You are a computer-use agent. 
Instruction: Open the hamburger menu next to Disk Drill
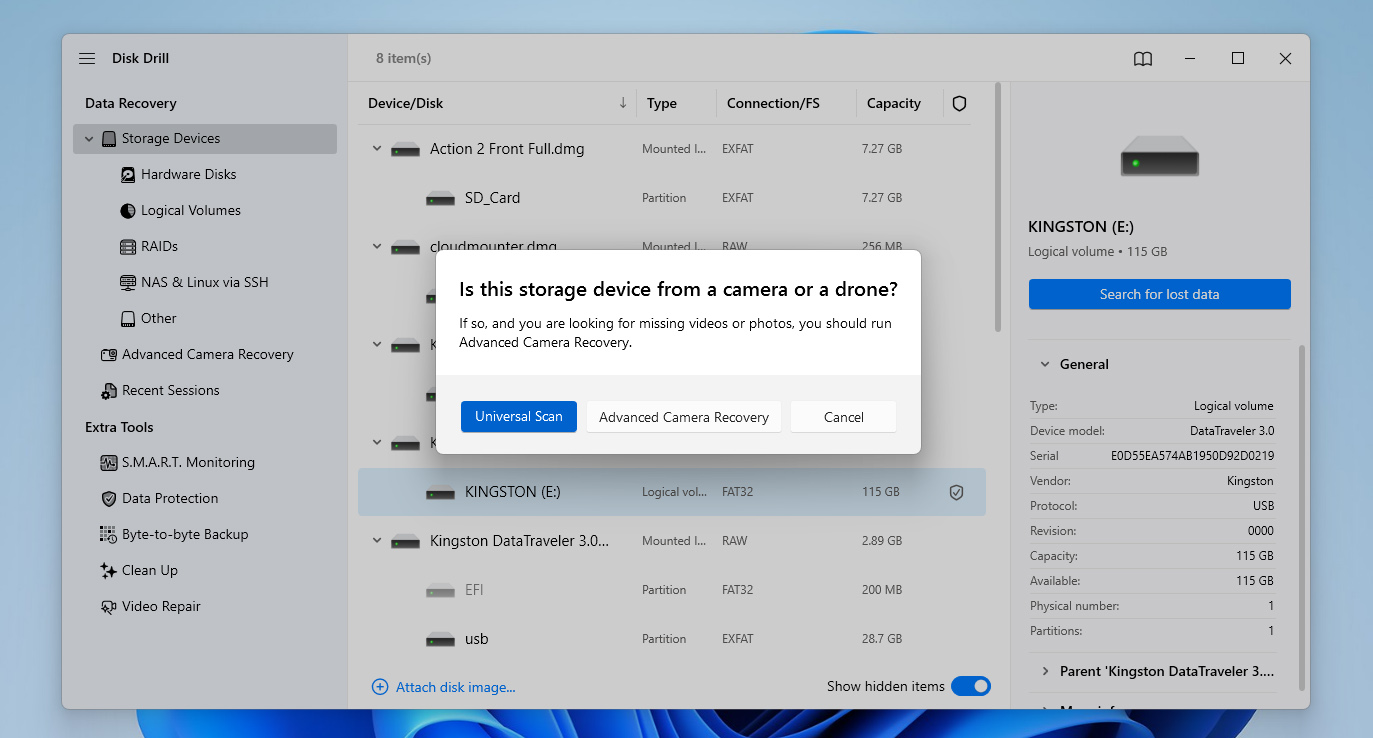click(x=87, y=59)
